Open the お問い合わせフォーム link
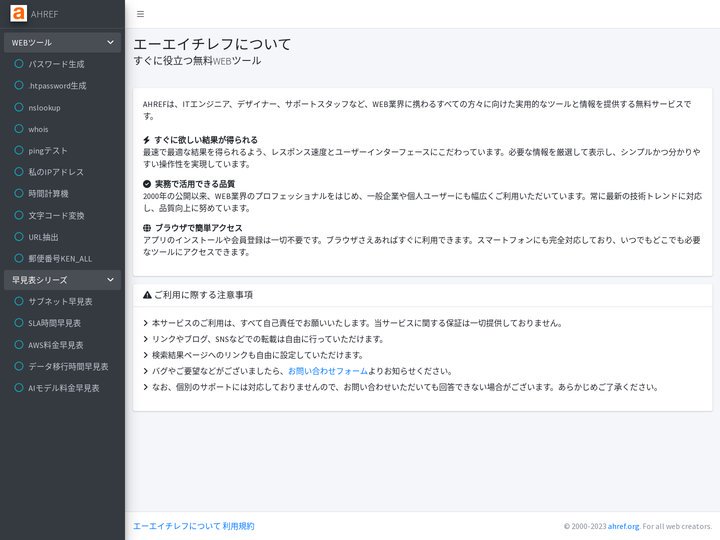Viewport: 720px width, 540px height. tap(328, 371)
